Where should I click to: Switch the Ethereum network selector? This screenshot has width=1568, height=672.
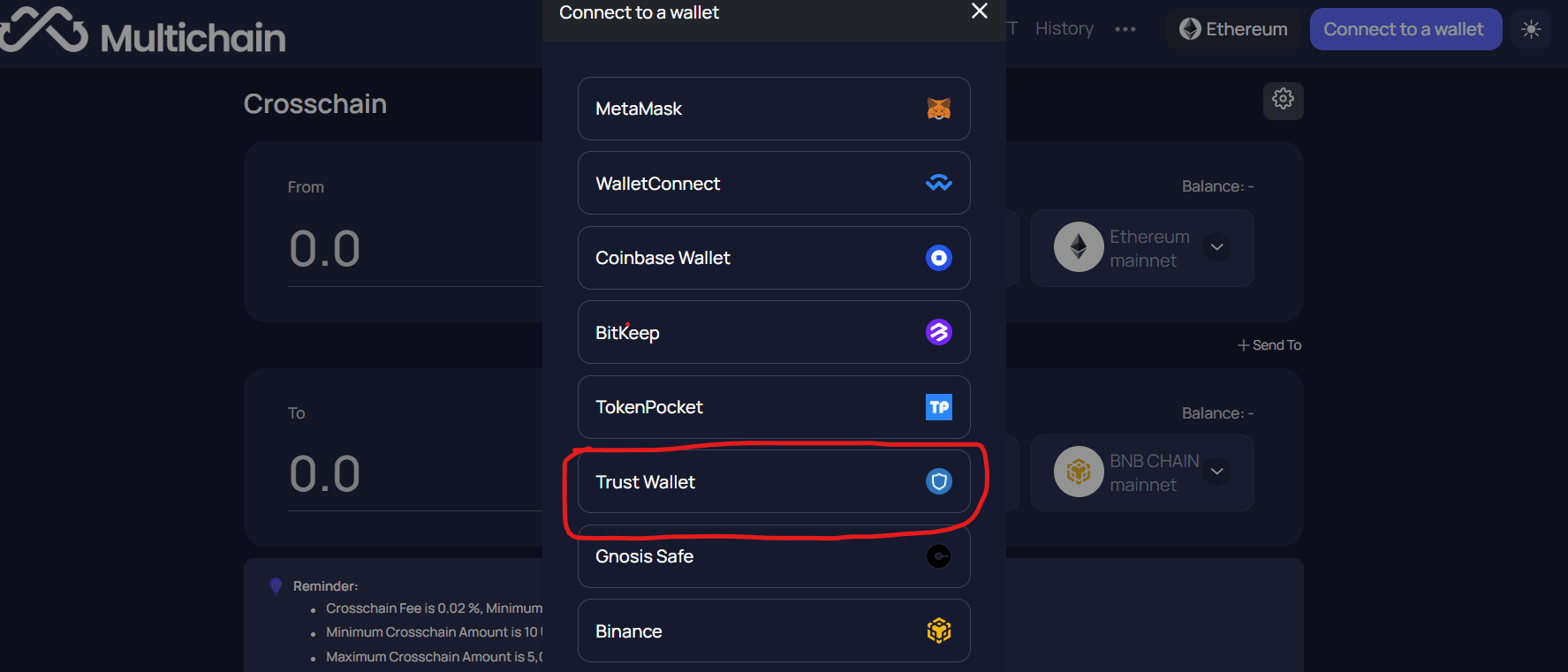pyautogui.click(x=1233, y=28)
